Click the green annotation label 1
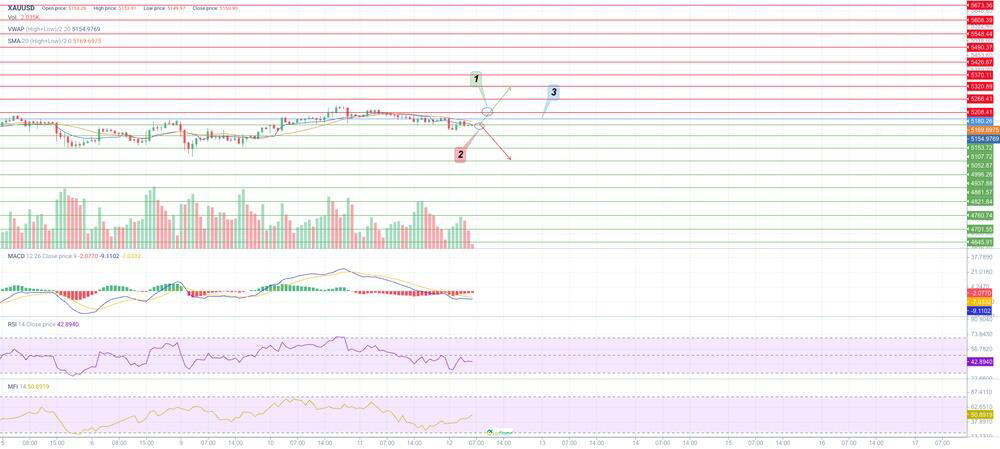 [x=478, y=79]
